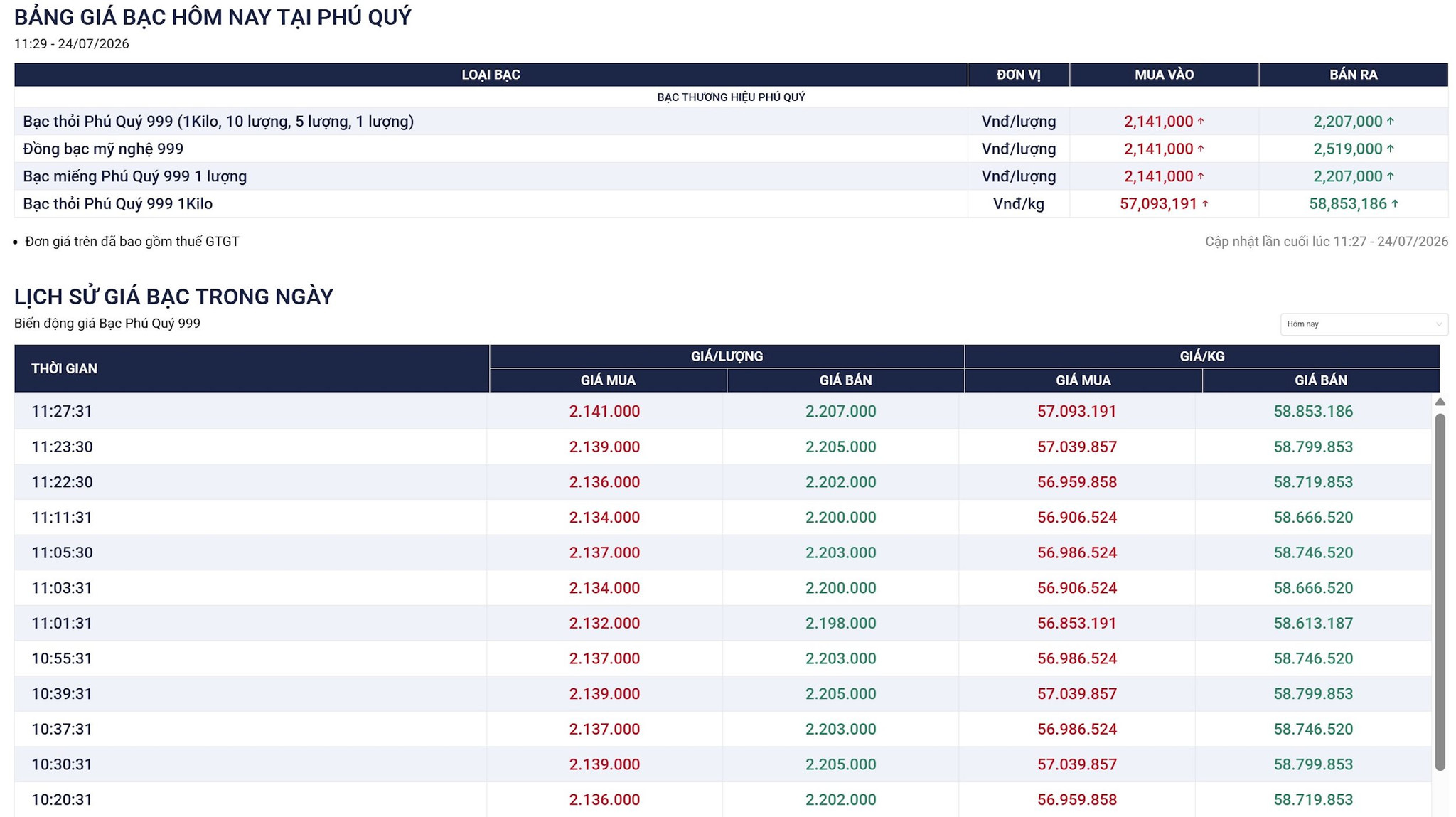Select the 11:27:31 history row
Image resolution: width=1456 pixels, height=817 pixels.
(722, 411)
